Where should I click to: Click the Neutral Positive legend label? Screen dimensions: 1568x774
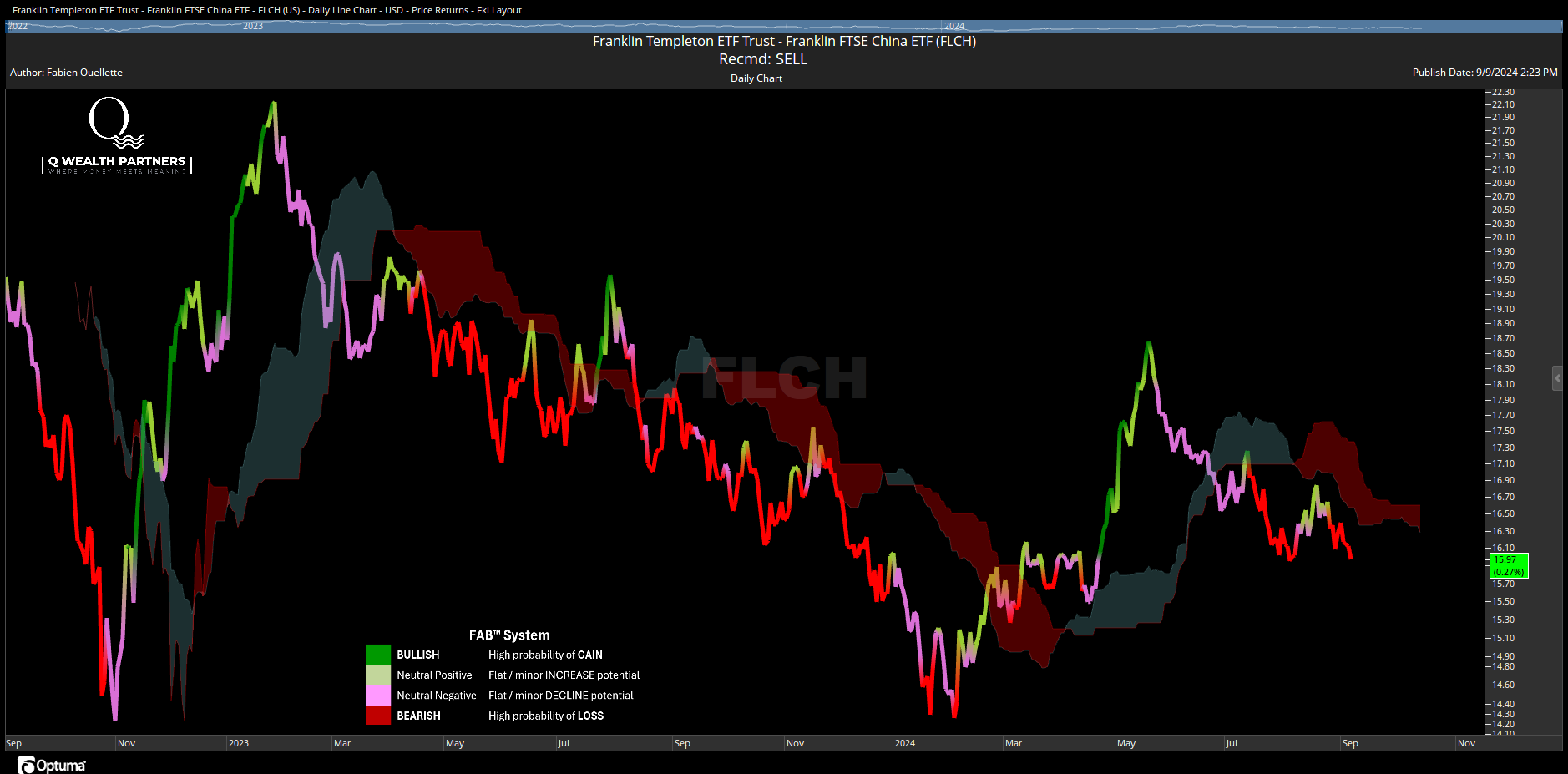pos(434,675)
